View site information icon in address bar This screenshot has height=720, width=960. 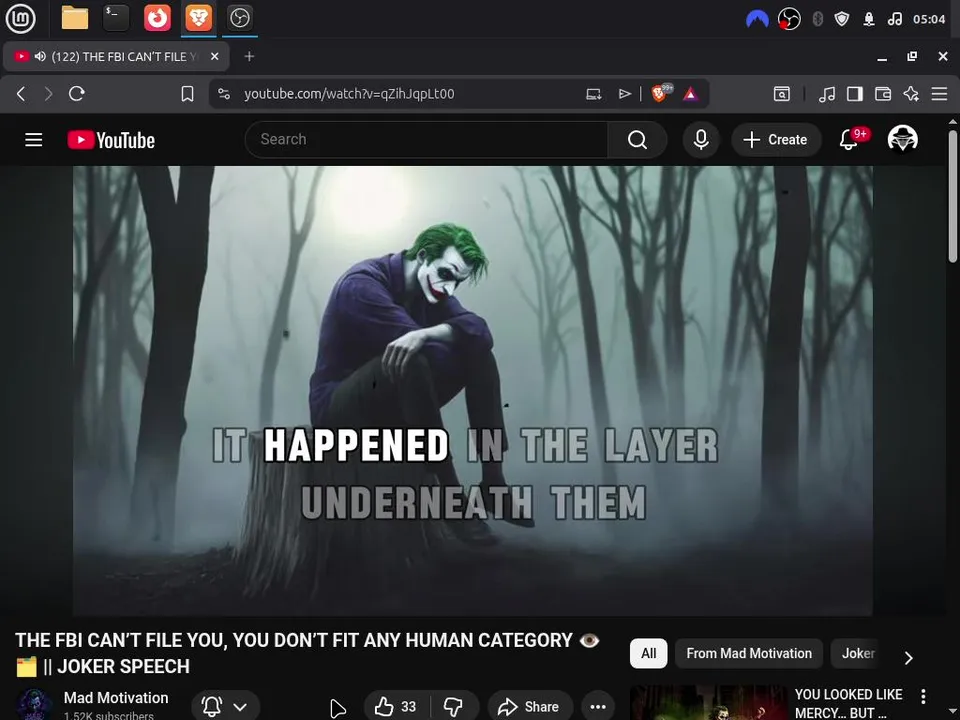[x=224, y=94]
